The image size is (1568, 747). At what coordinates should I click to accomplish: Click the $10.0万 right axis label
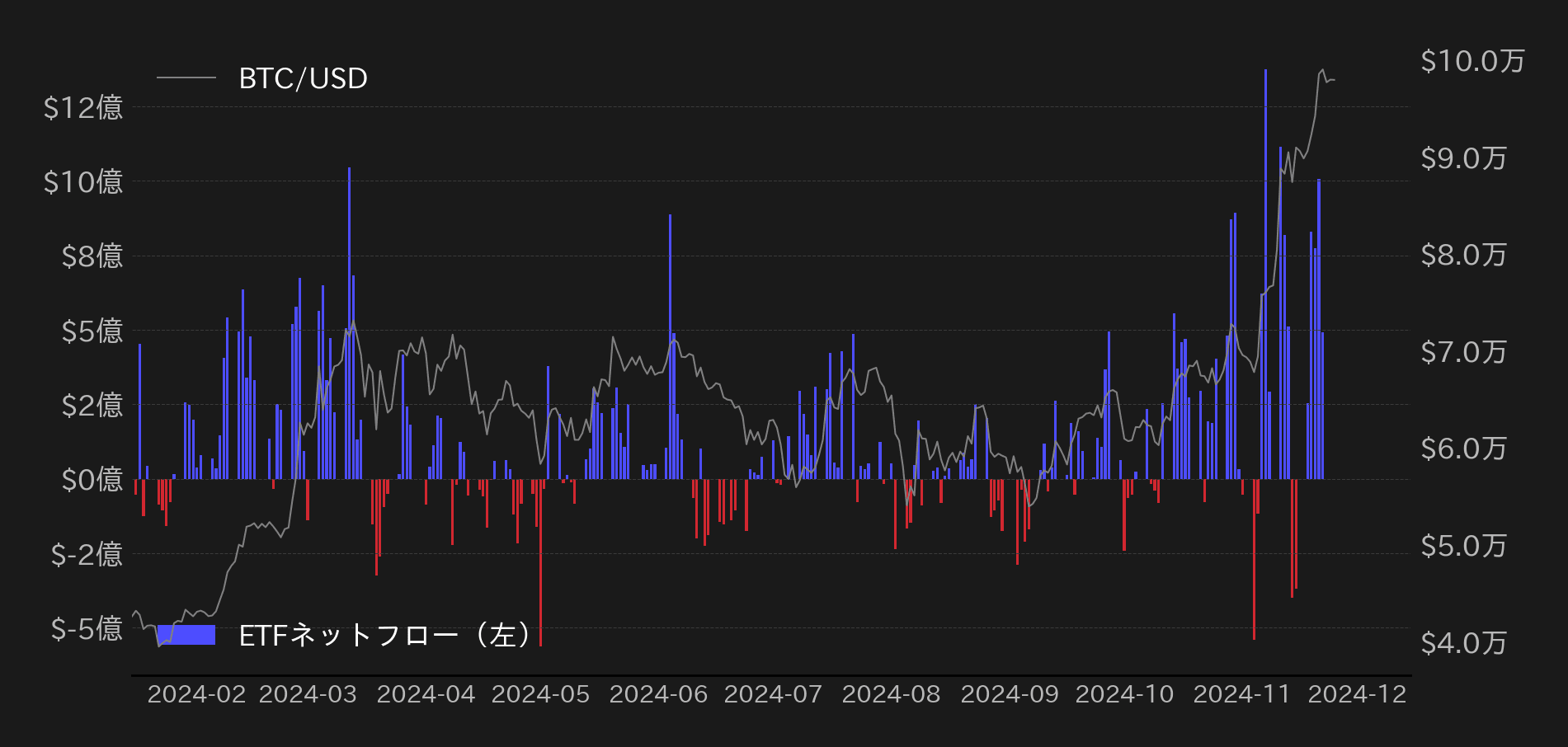point(1472,61)
